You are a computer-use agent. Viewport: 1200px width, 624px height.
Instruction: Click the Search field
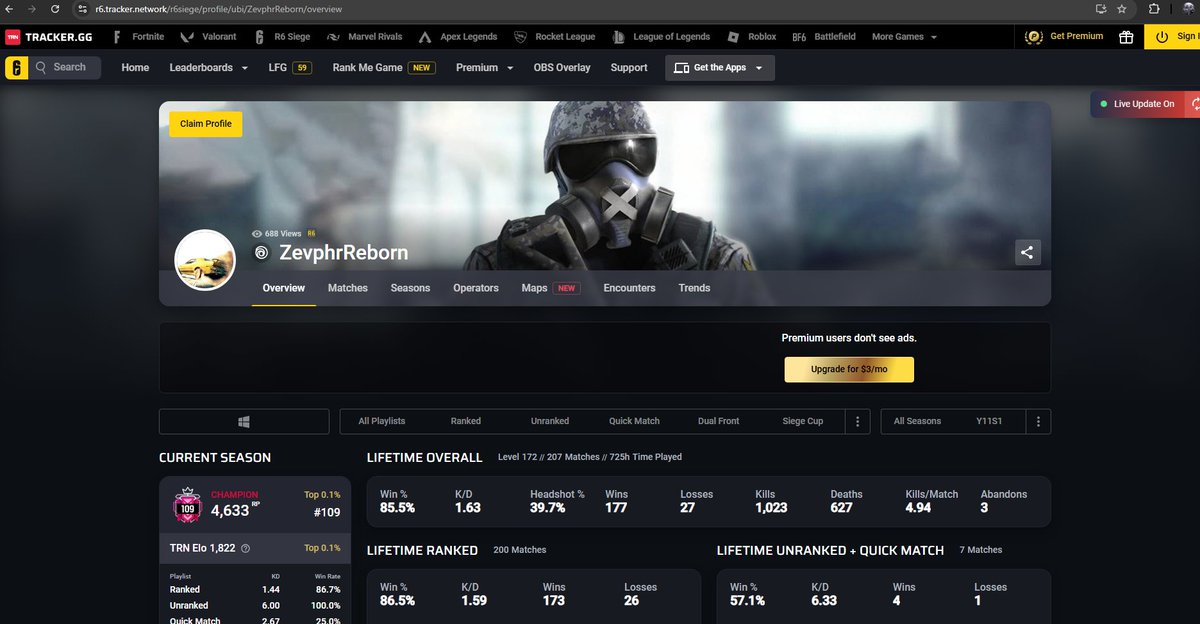67,67
